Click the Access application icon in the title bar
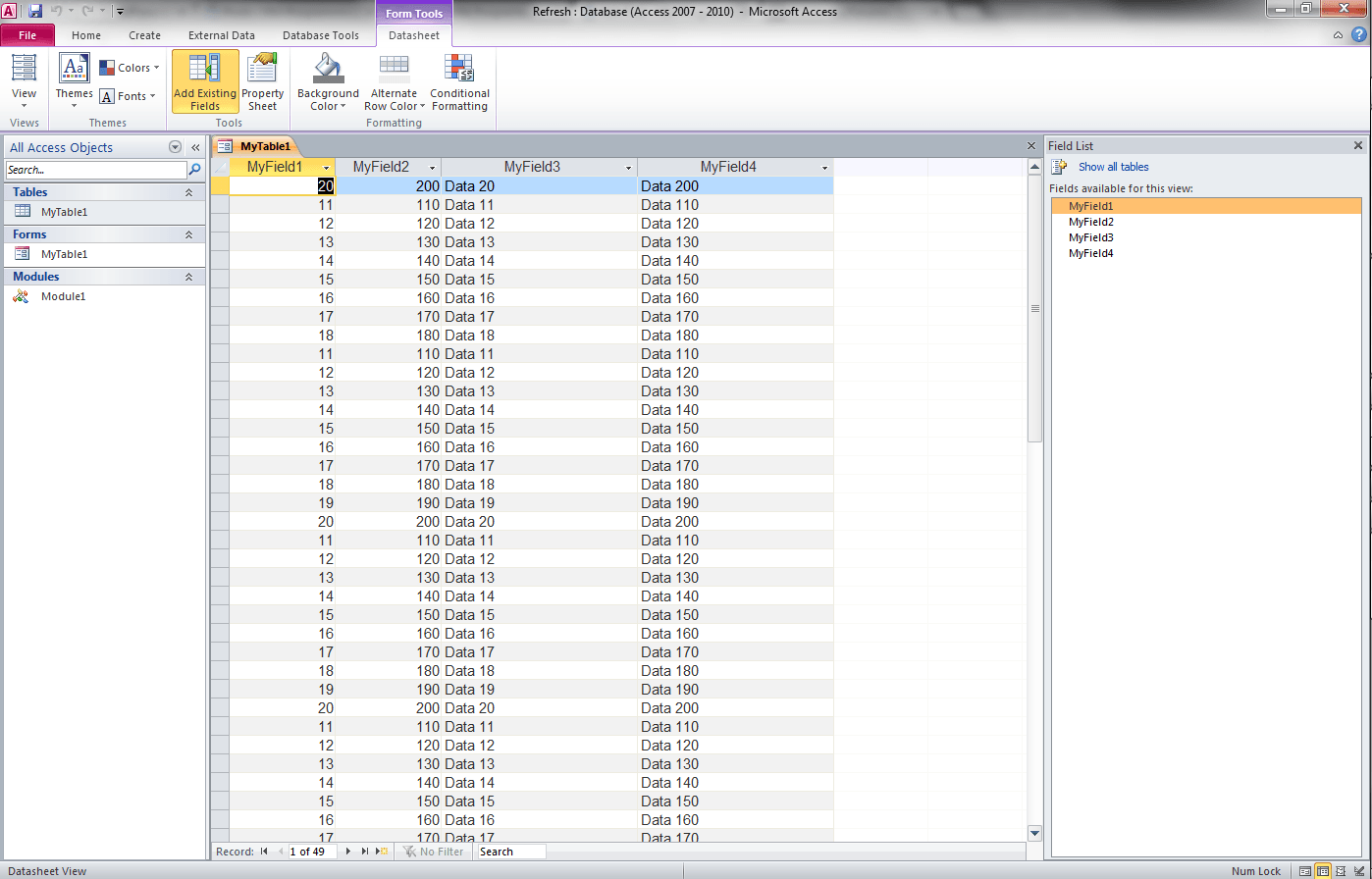The height and width of the screenshot is (879, 1372). coord(10,11)
